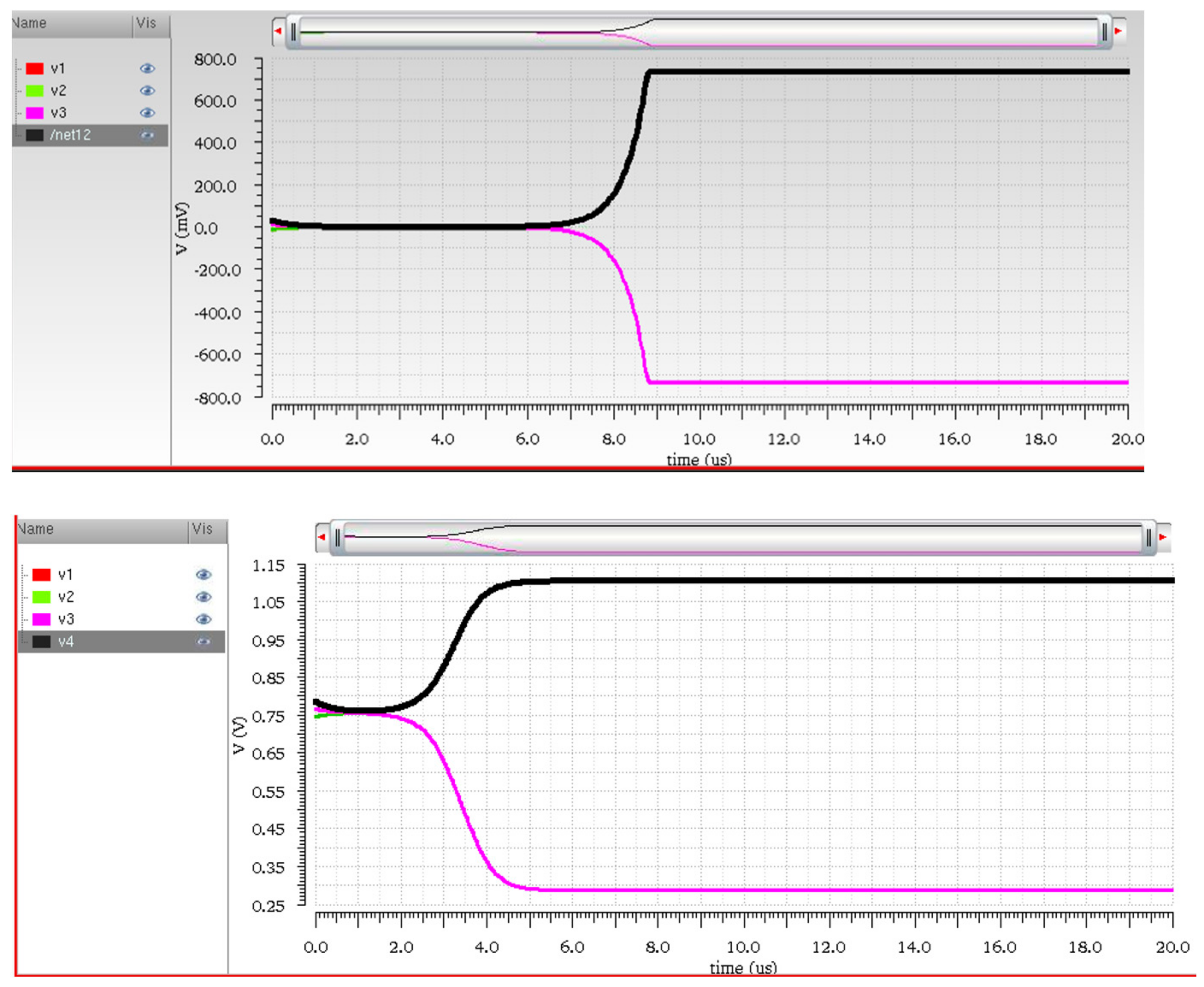1204x987 pixels.
Task: Hide v2 trace in bottom panel
Action: pos(204,597)
